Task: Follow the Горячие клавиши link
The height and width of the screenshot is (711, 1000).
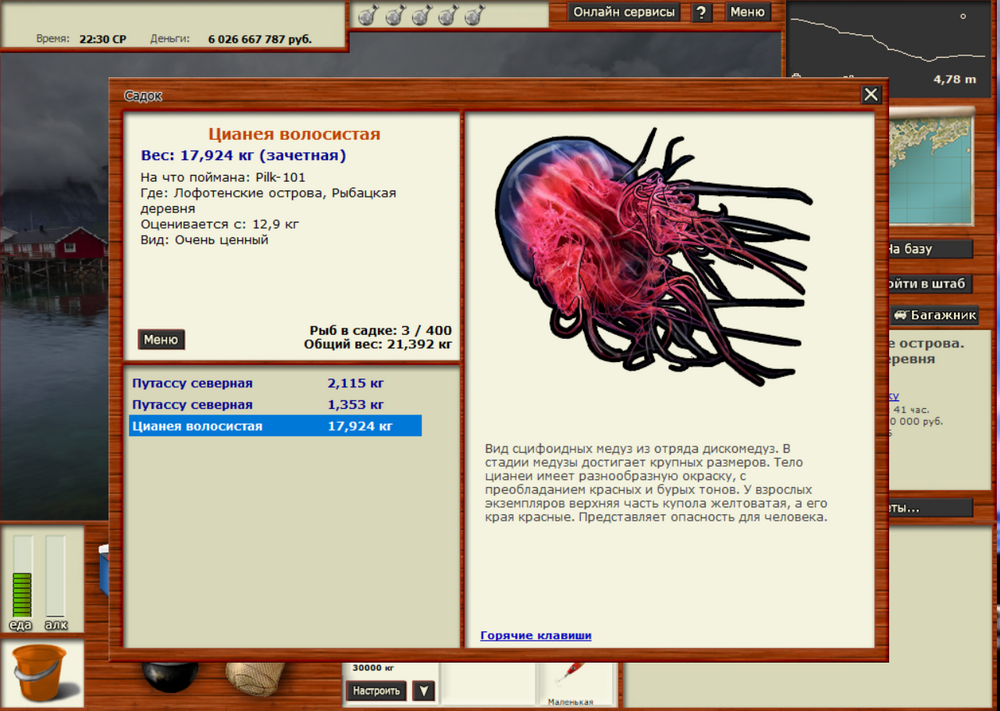Action: 535,635
